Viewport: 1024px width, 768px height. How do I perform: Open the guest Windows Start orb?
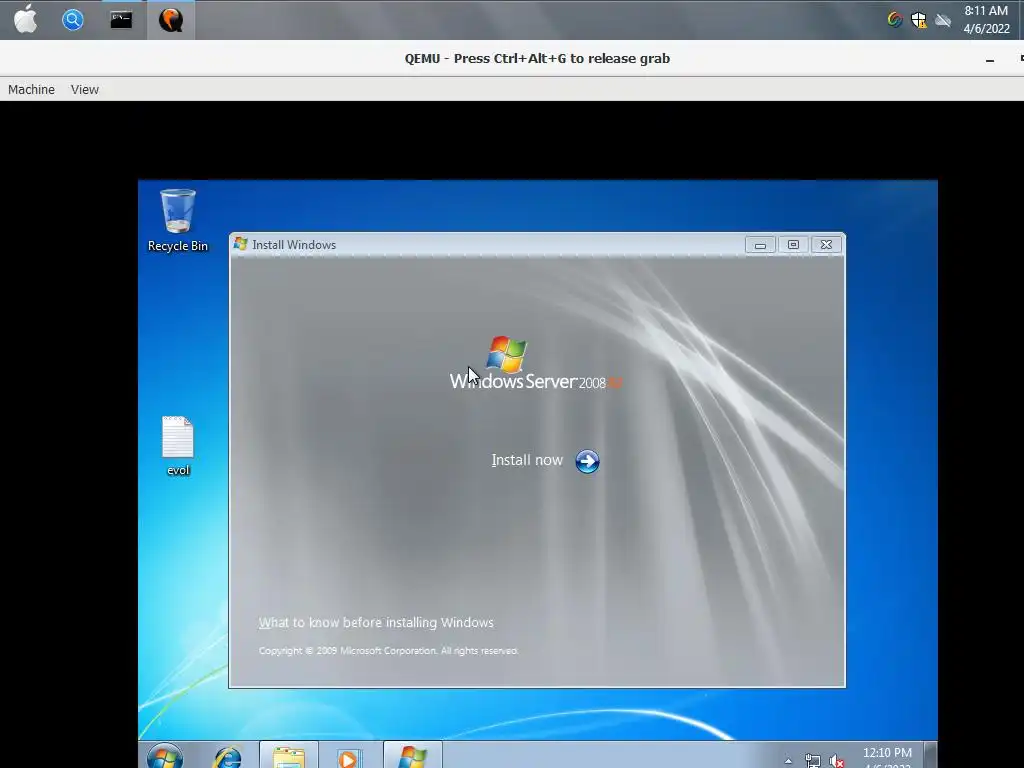165,756
